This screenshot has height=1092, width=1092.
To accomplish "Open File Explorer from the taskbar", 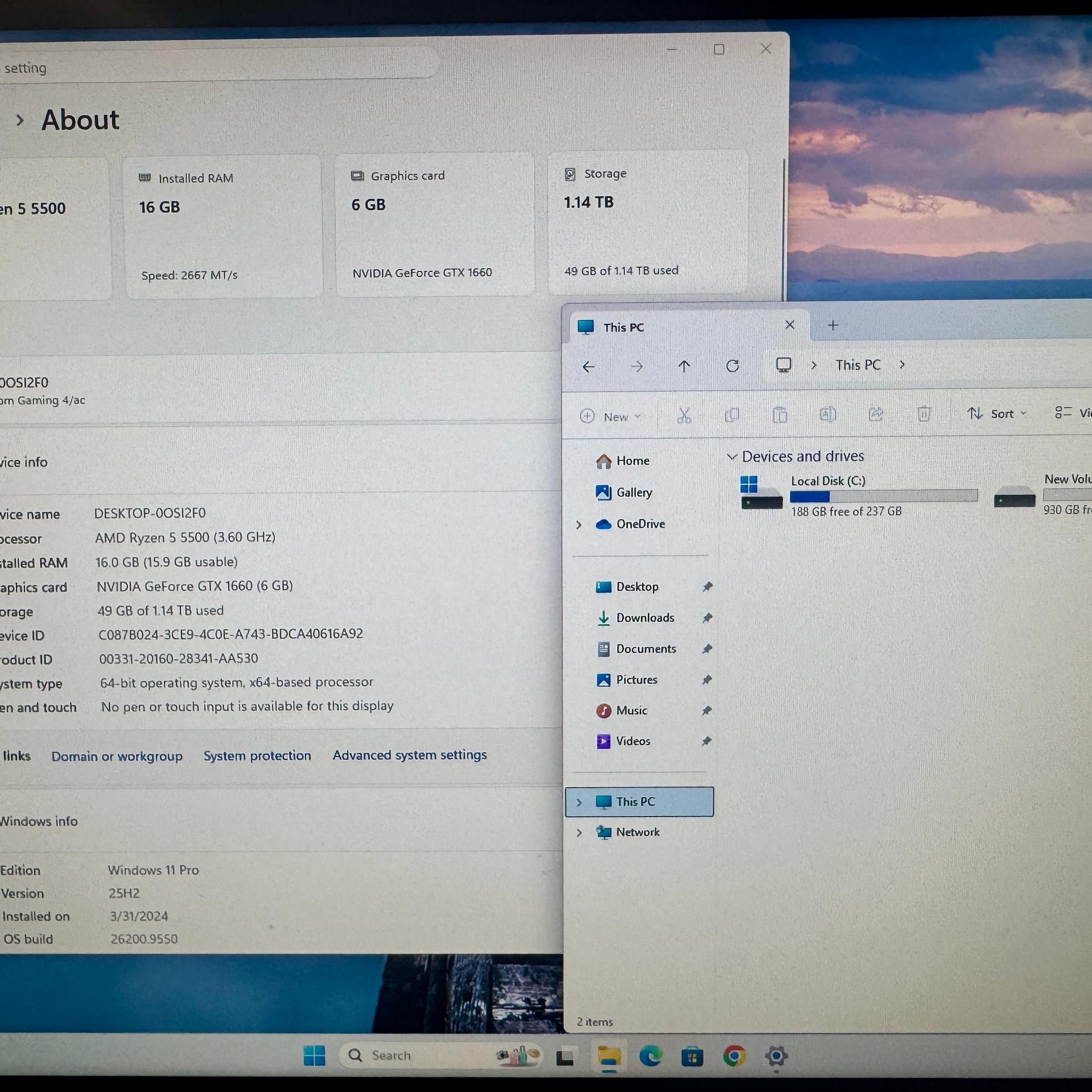I will pos(609,1056).
